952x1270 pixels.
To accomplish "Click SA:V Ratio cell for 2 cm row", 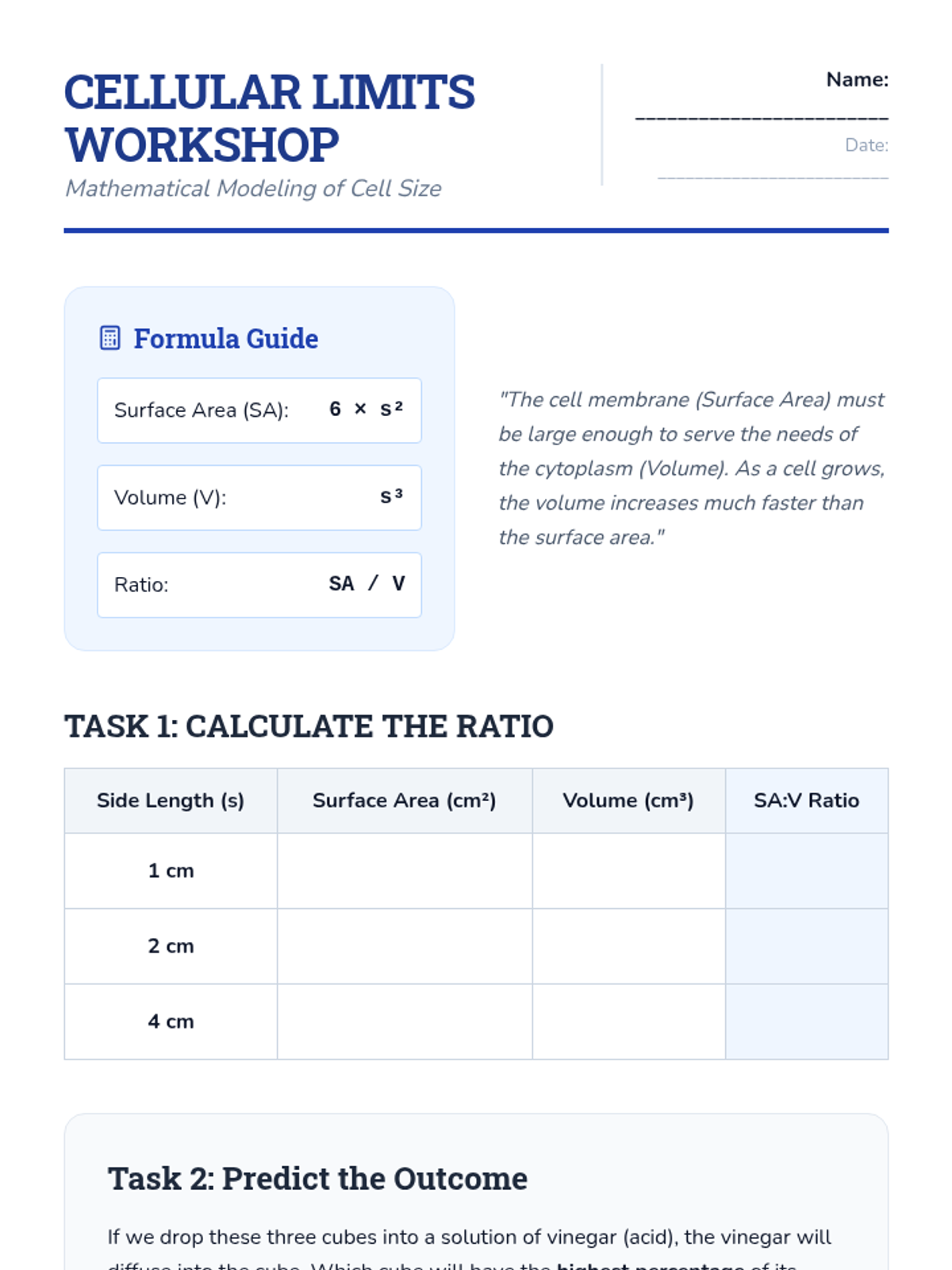I will (806, 946).
